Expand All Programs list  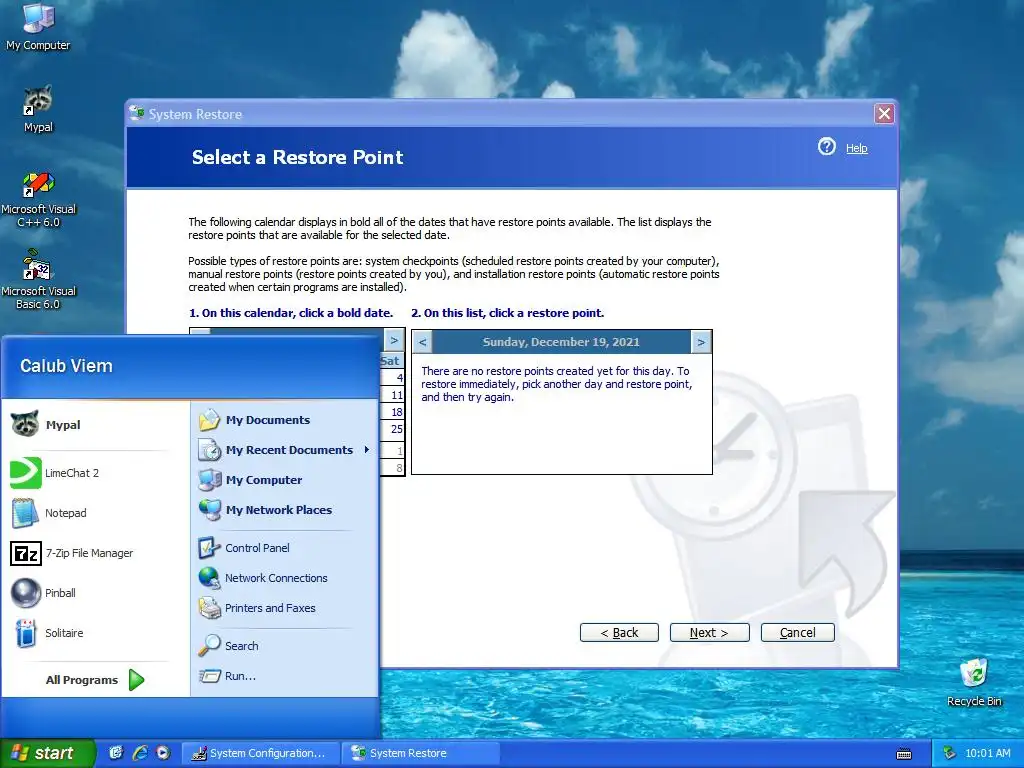click(95, 680)
